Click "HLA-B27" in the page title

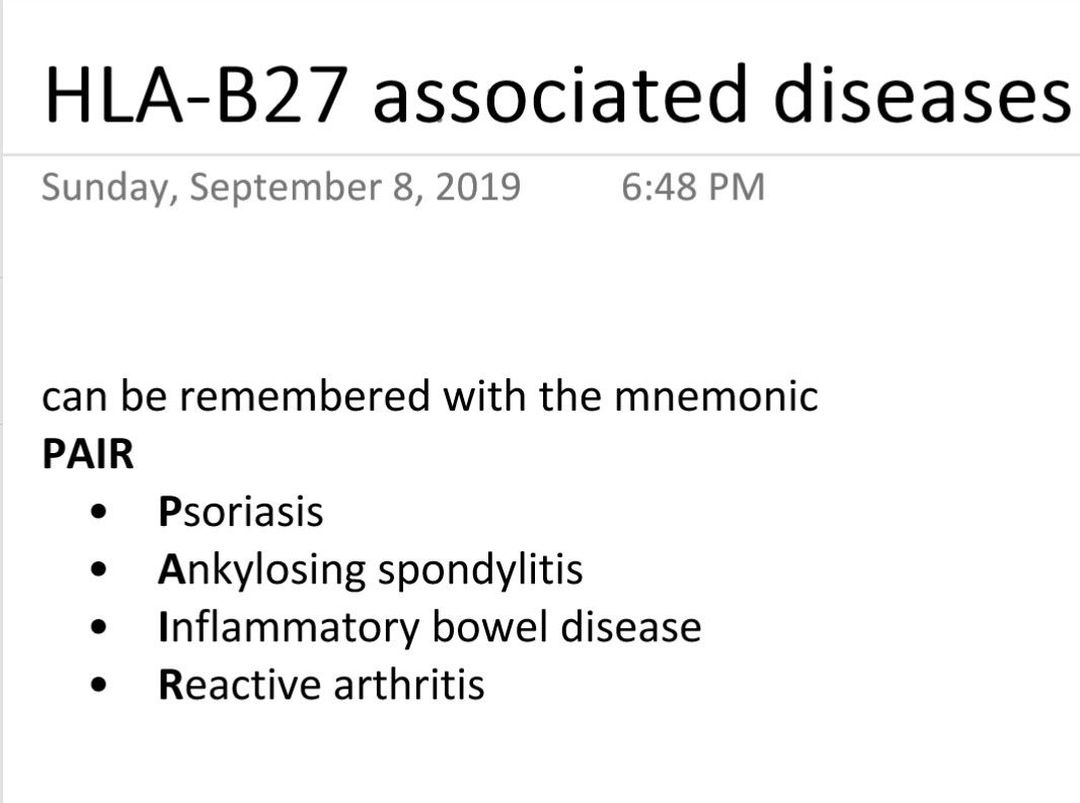199,94
